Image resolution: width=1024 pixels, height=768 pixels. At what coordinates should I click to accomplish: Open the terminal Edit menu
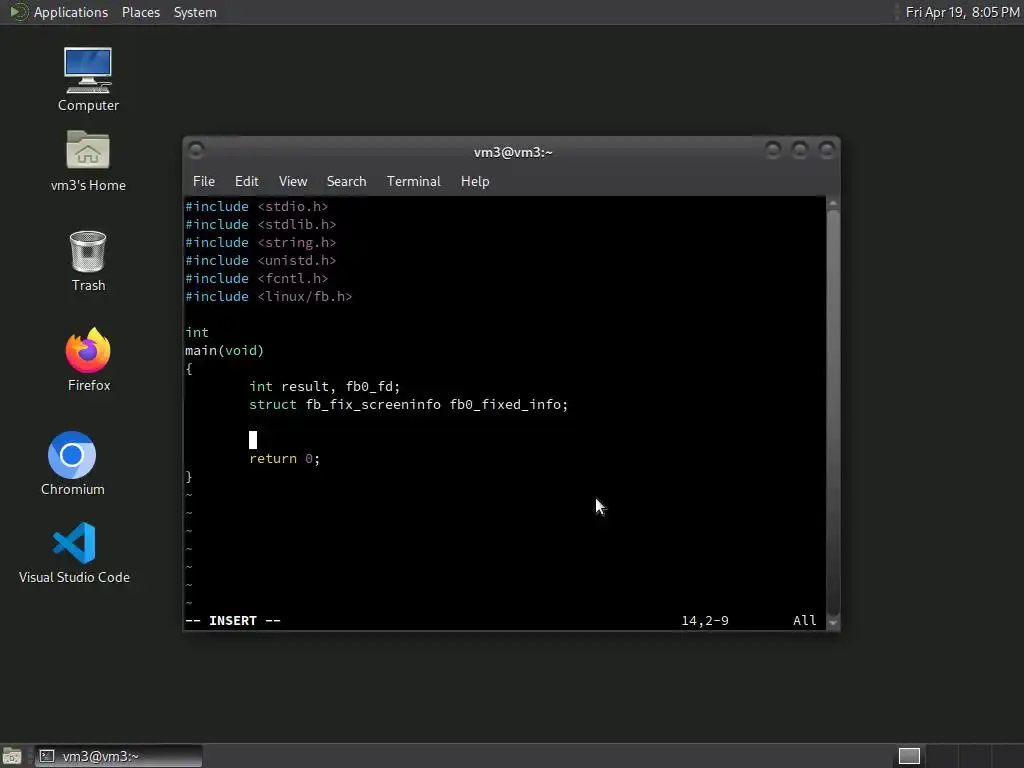pos(246,182)
